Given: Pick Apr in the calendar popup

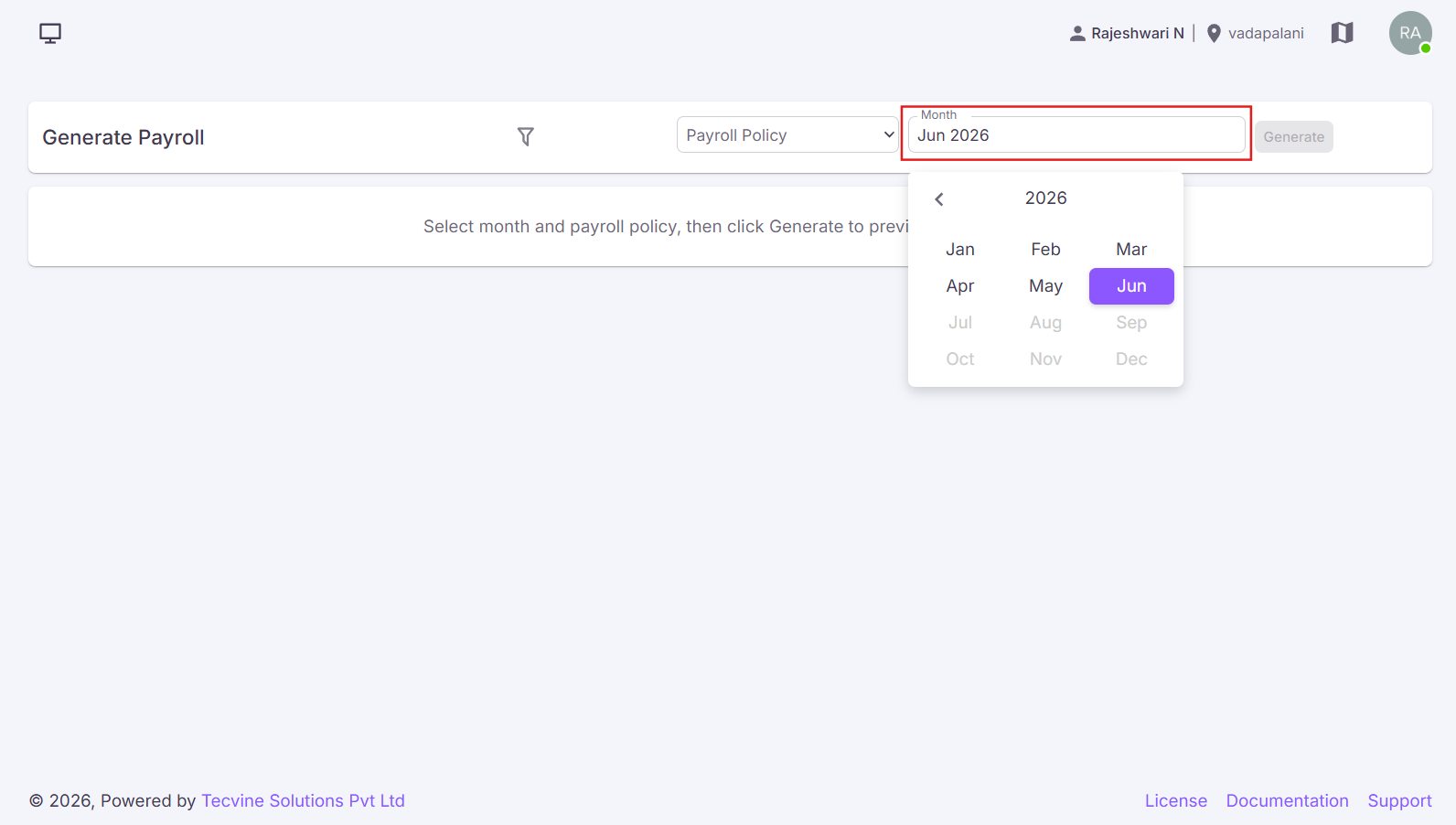Looking at the screenshot, I should (x=960, y=285).
